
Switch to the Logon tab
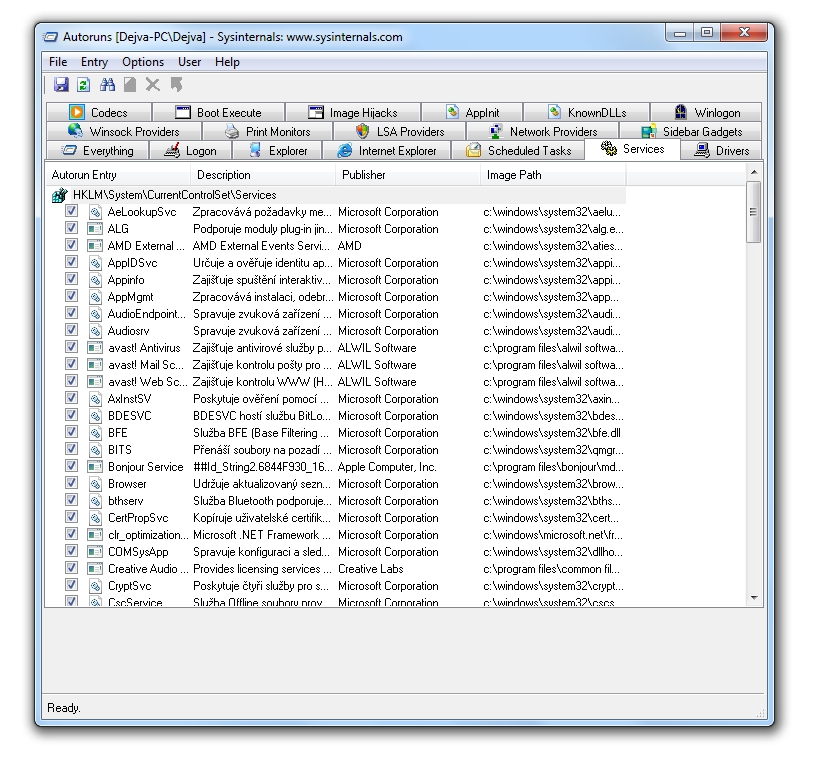click(x=191, y=151)
